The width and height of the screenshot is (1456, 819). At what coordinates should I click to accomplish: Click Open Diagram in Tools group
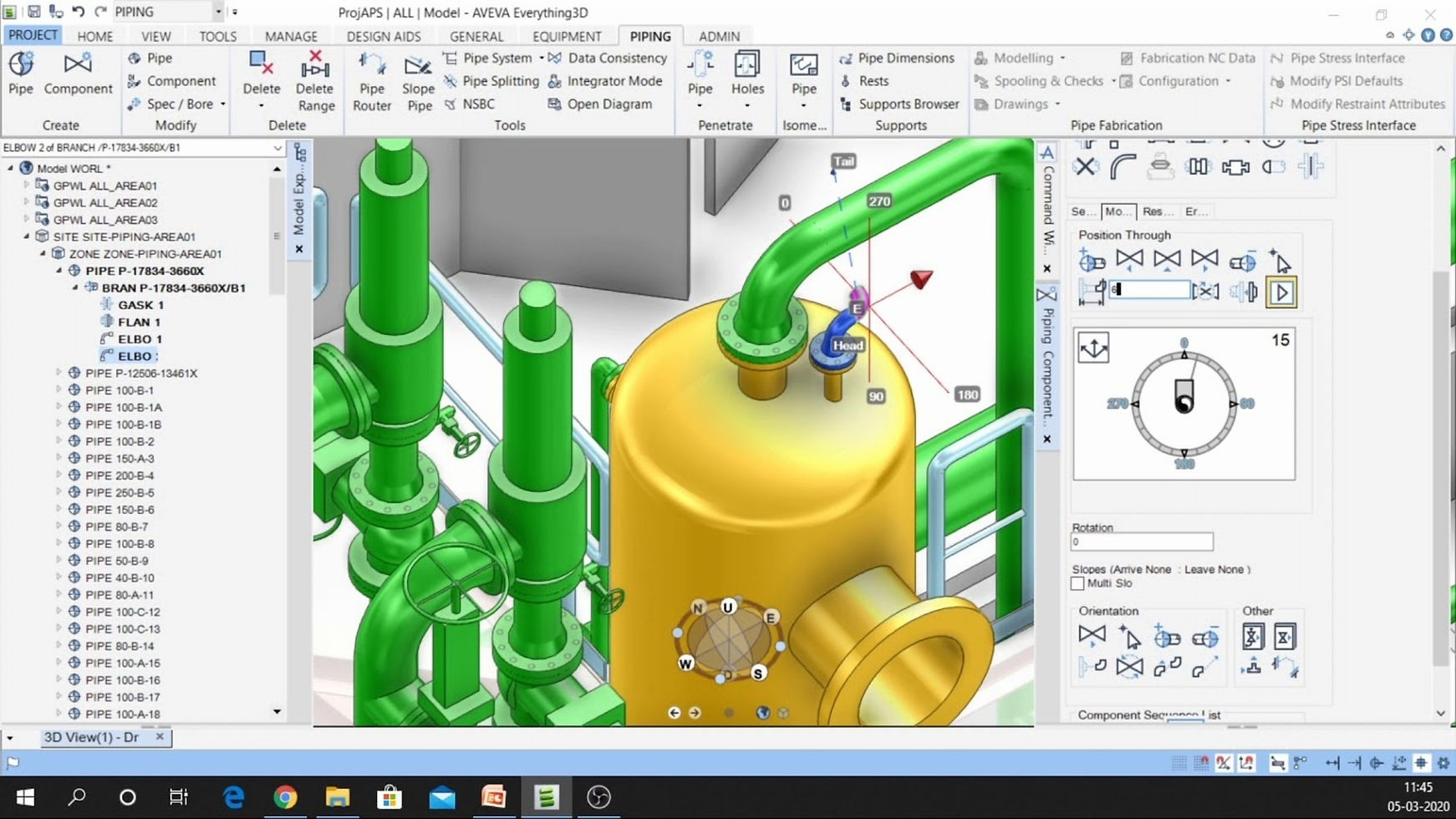coord(600,104)
